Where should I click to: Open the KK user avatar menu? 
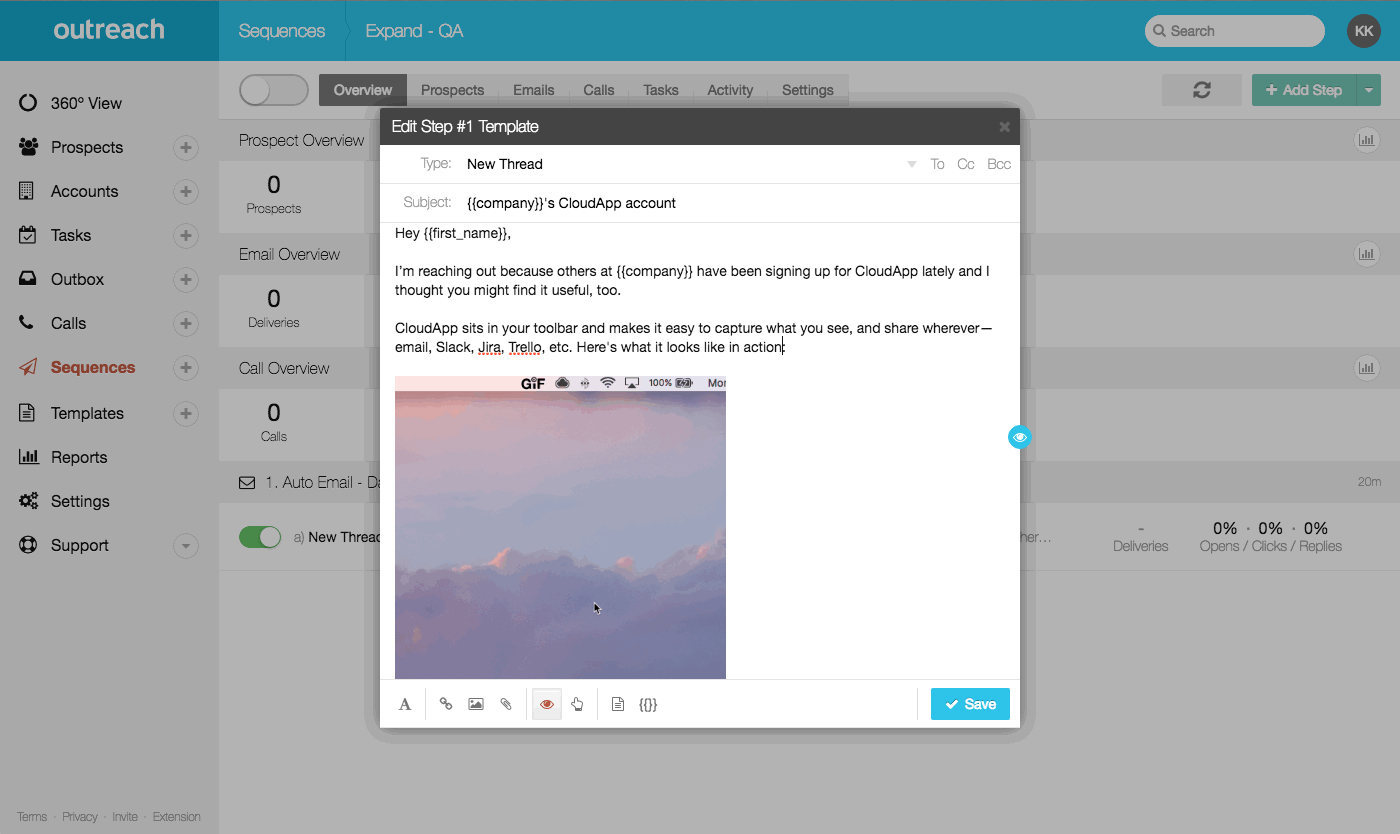coord(1364,31)
